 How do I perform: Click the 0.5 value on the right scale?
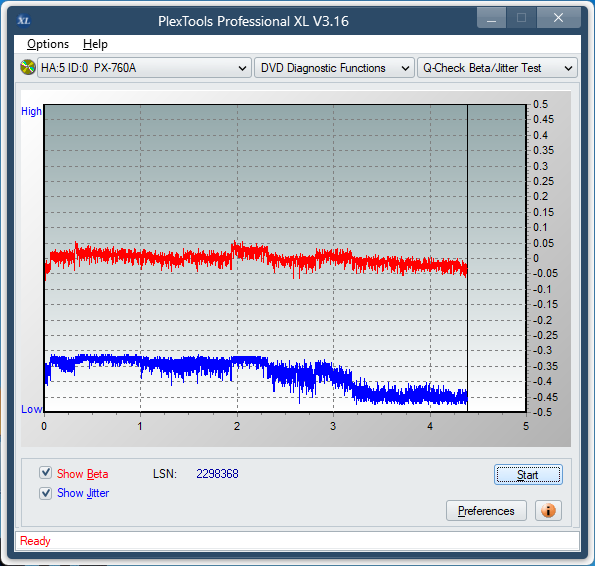point(540,104)
